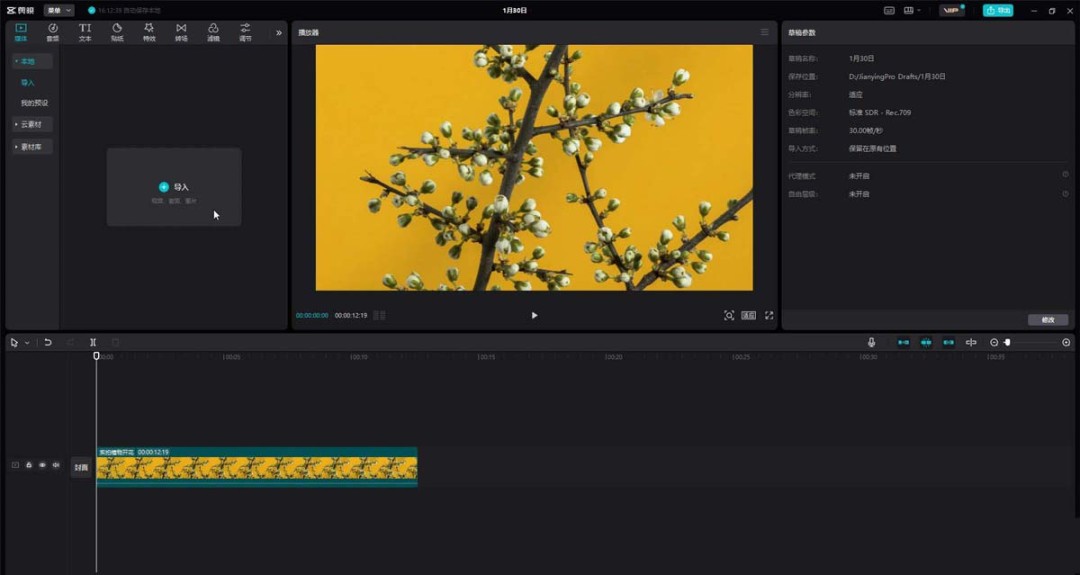Open the Transitions (转场) panel

tap(181, 32)
